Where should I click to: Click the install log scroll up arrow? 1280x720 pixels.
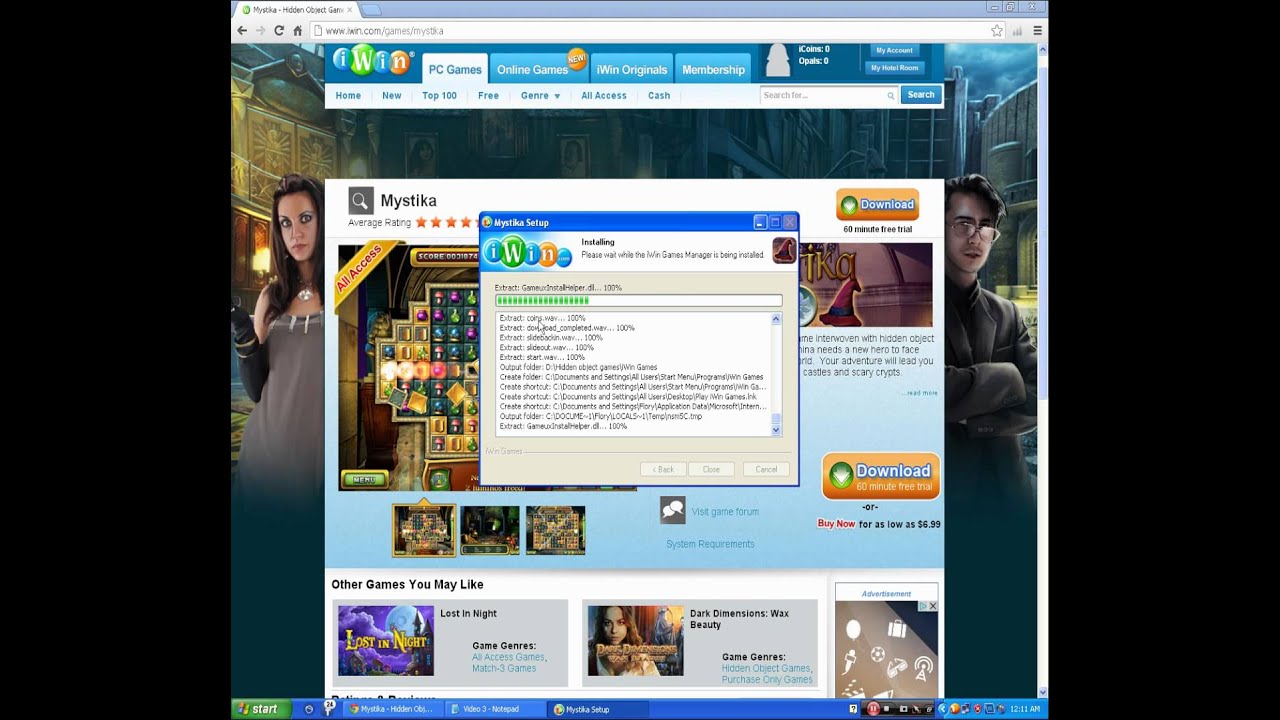[775, 319]
